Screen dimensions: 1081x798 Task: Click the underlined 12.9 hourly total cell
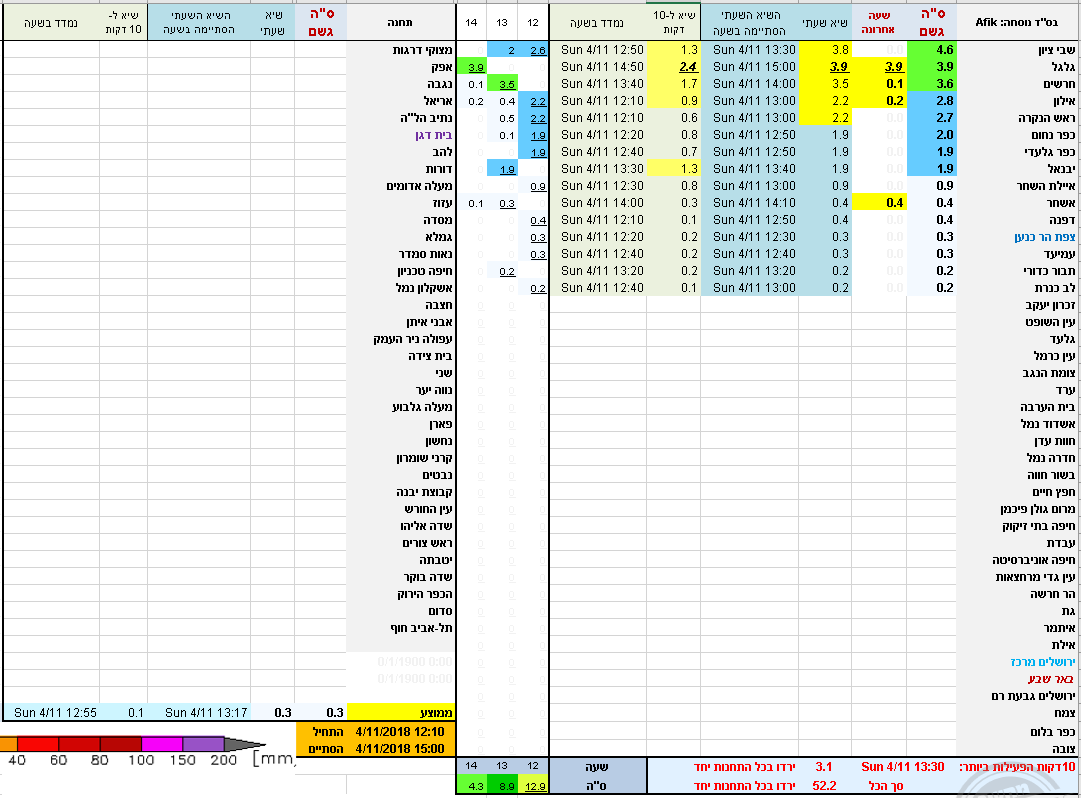535,787
